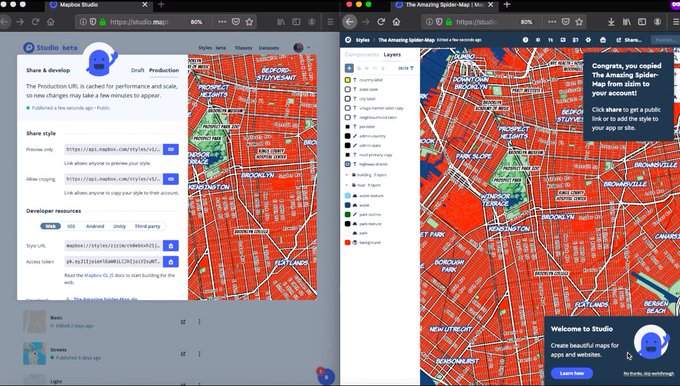Image resolution: width=680 pixels, height=386 pixels.
Task: Open the Streets style three-dot menu
Action: click(x=199, y=354)
